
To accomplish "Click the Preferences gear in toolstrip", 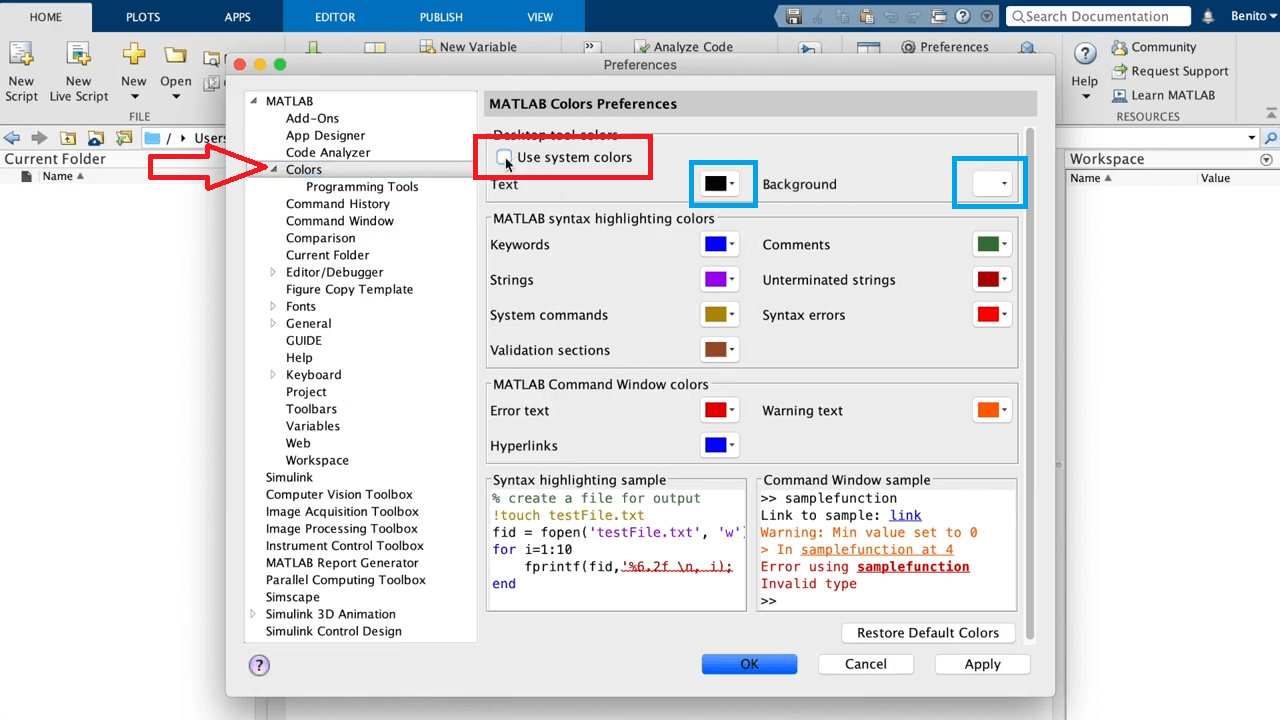I will [x=909, y=47].
